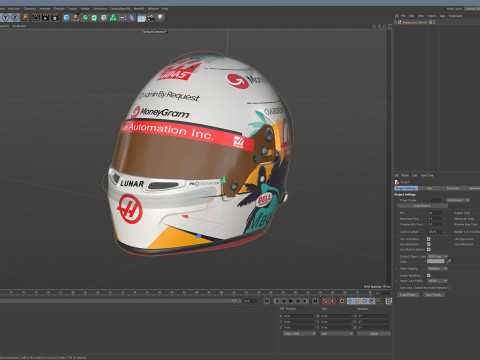Viewport: 480px width, 360px height.
Task: Click the Render View clapperboard icon
Action: [x=36, y=17]
